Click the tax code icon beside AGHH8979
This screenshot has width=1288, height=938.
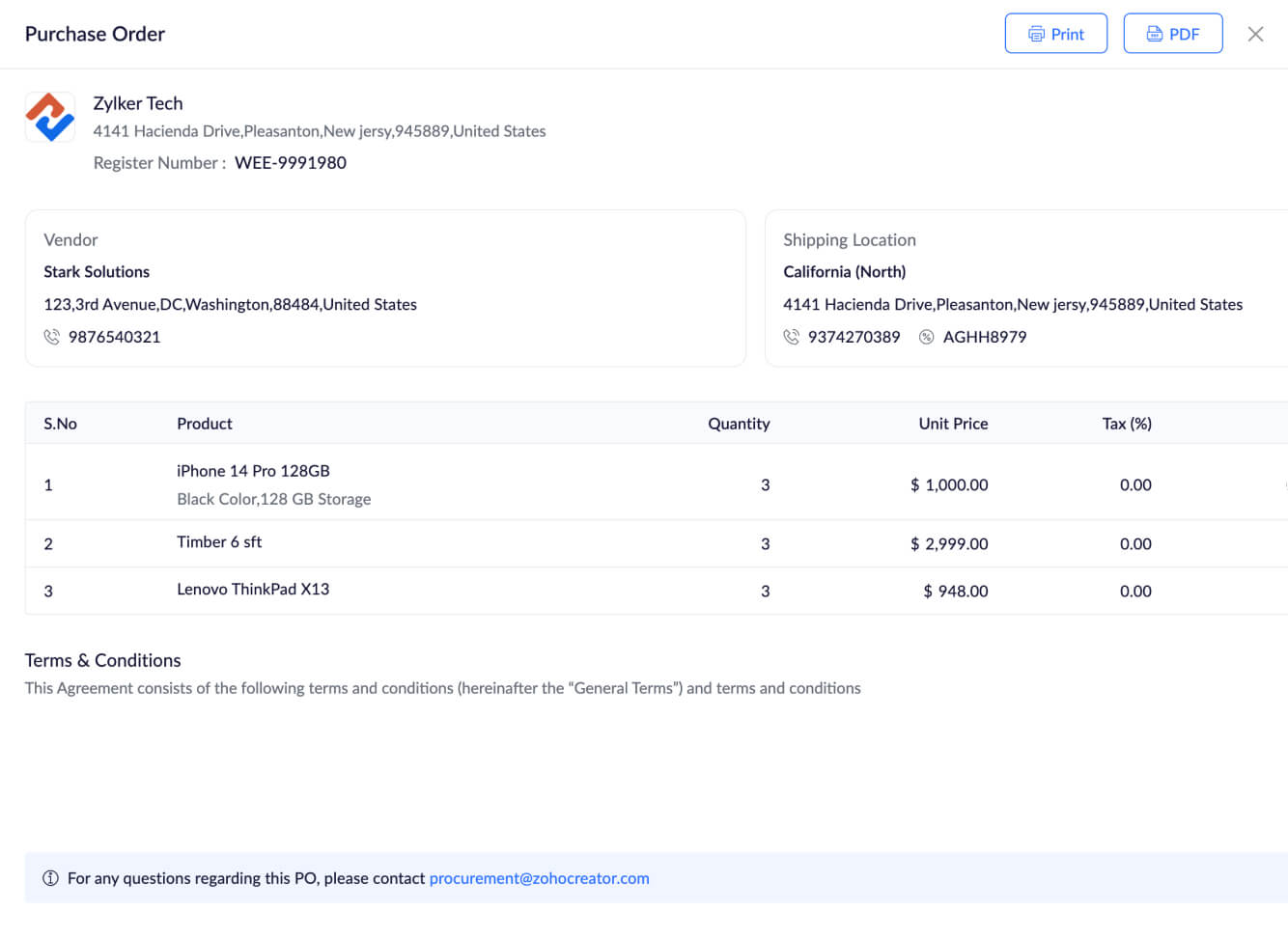tap(927, 337)
